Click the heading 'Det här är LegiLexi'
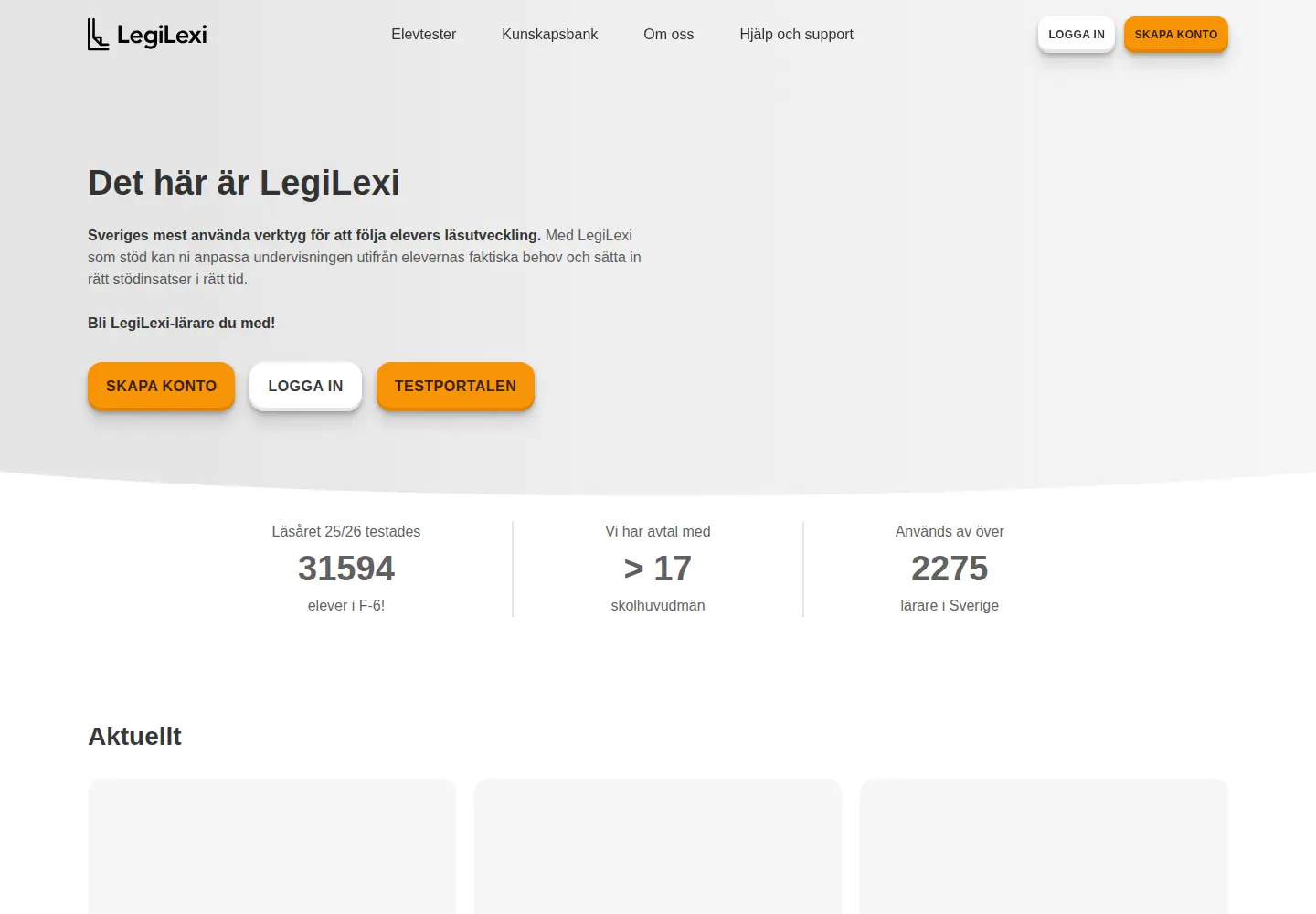This screenshot has height=914, width=1316. coord(244,183)
